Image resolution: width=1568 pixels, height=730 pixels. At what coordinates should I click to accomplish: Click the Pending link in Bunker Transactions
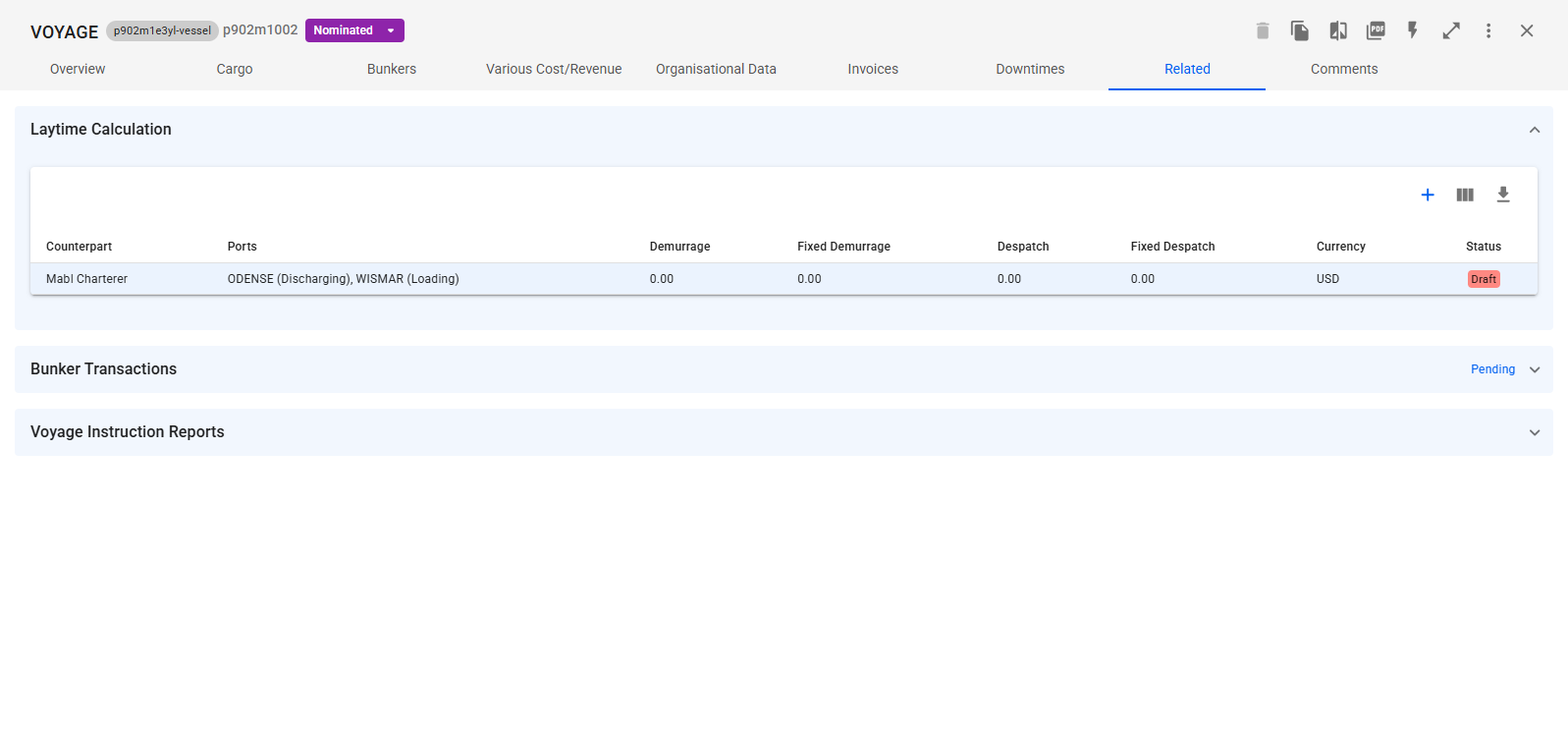(1492, 369)
